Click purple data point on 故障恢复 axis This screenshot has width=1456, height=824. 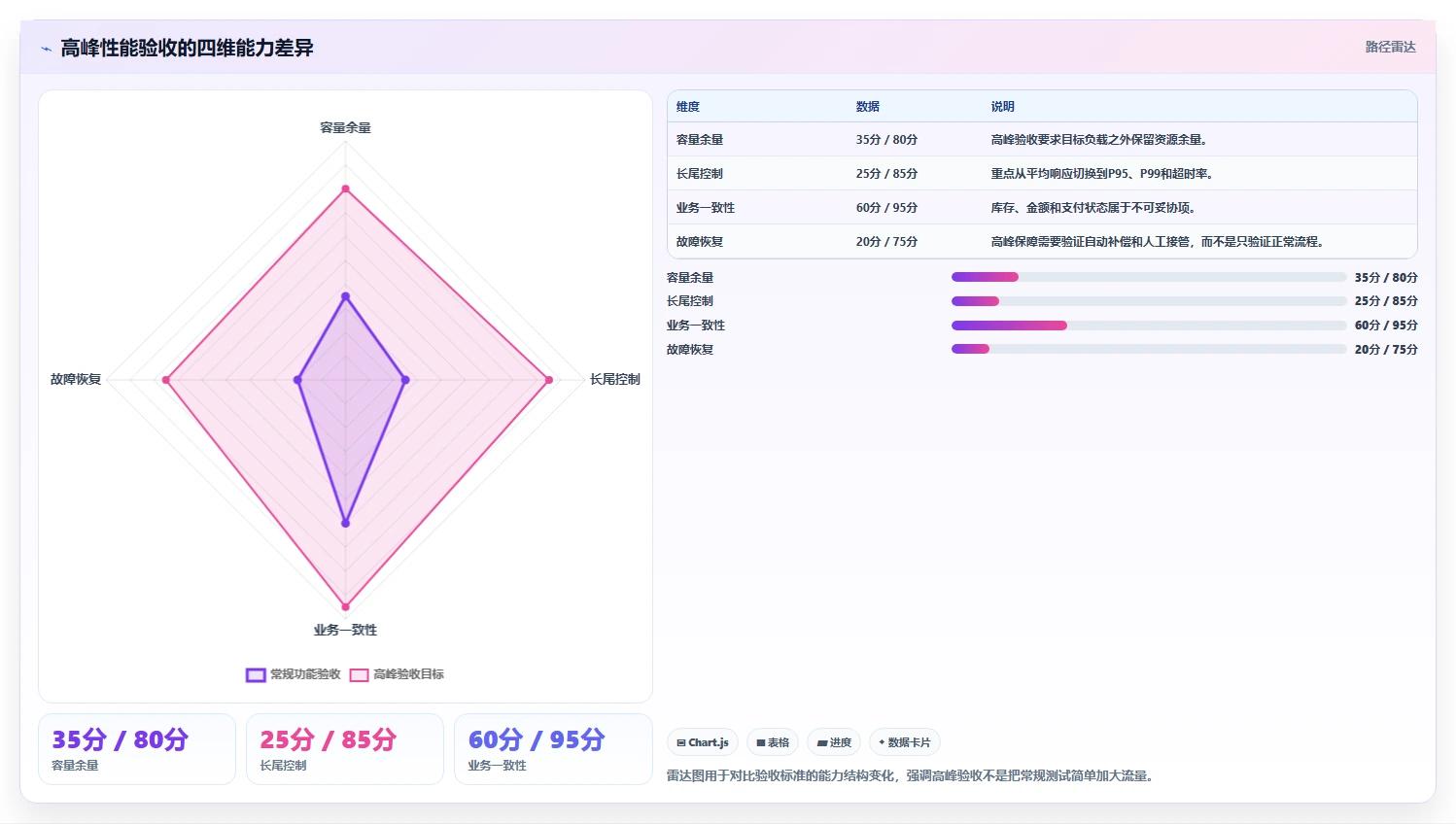297,380
